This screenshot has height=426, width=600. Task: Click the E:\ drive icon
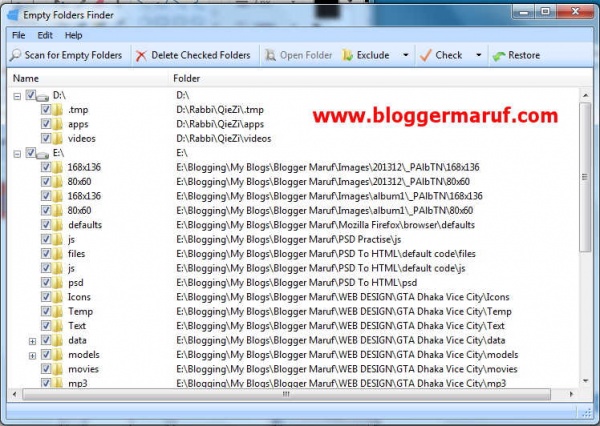click(x=42, y=154)
